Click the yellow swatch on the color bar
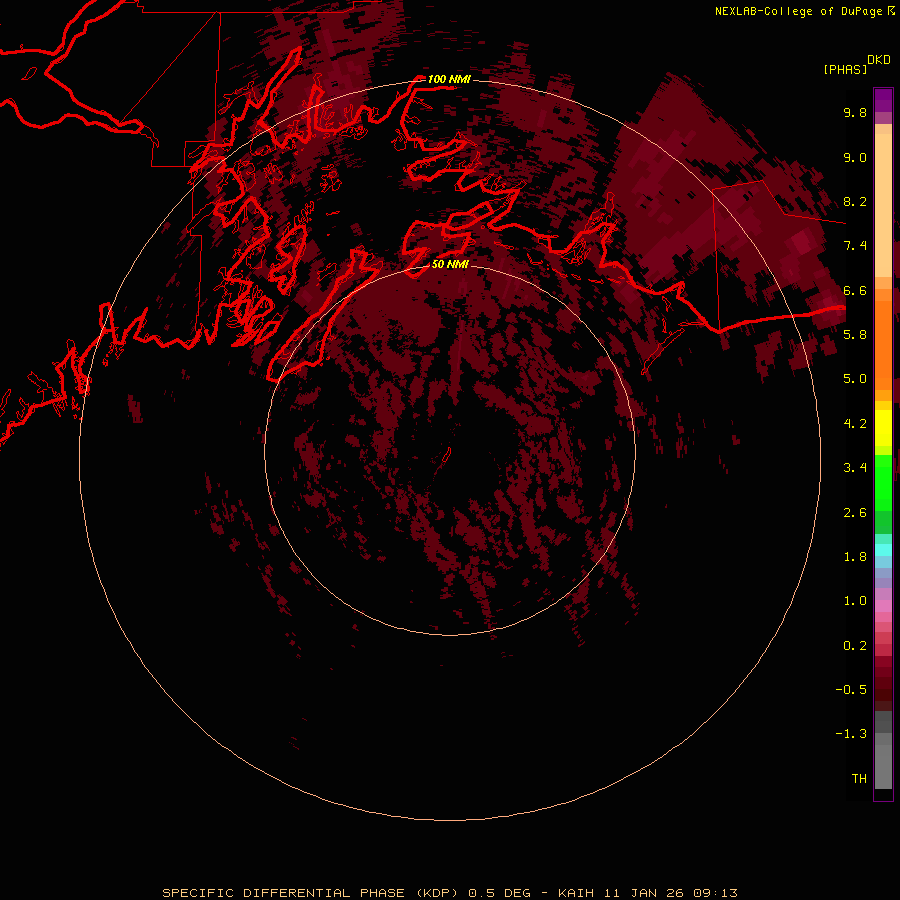 click(883, 428)
